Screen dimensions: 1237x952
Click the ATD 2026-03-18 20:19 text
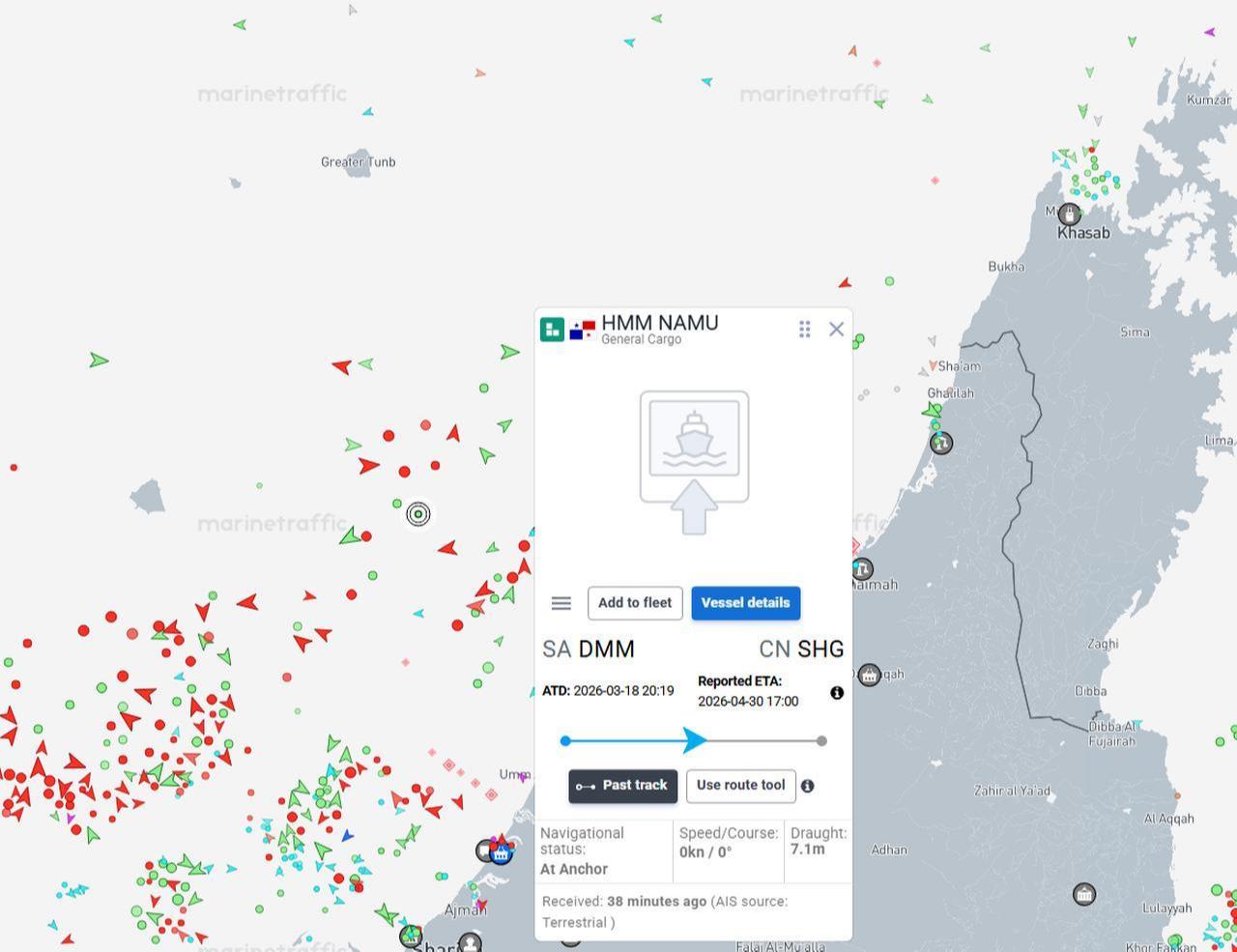coord(608,691)
